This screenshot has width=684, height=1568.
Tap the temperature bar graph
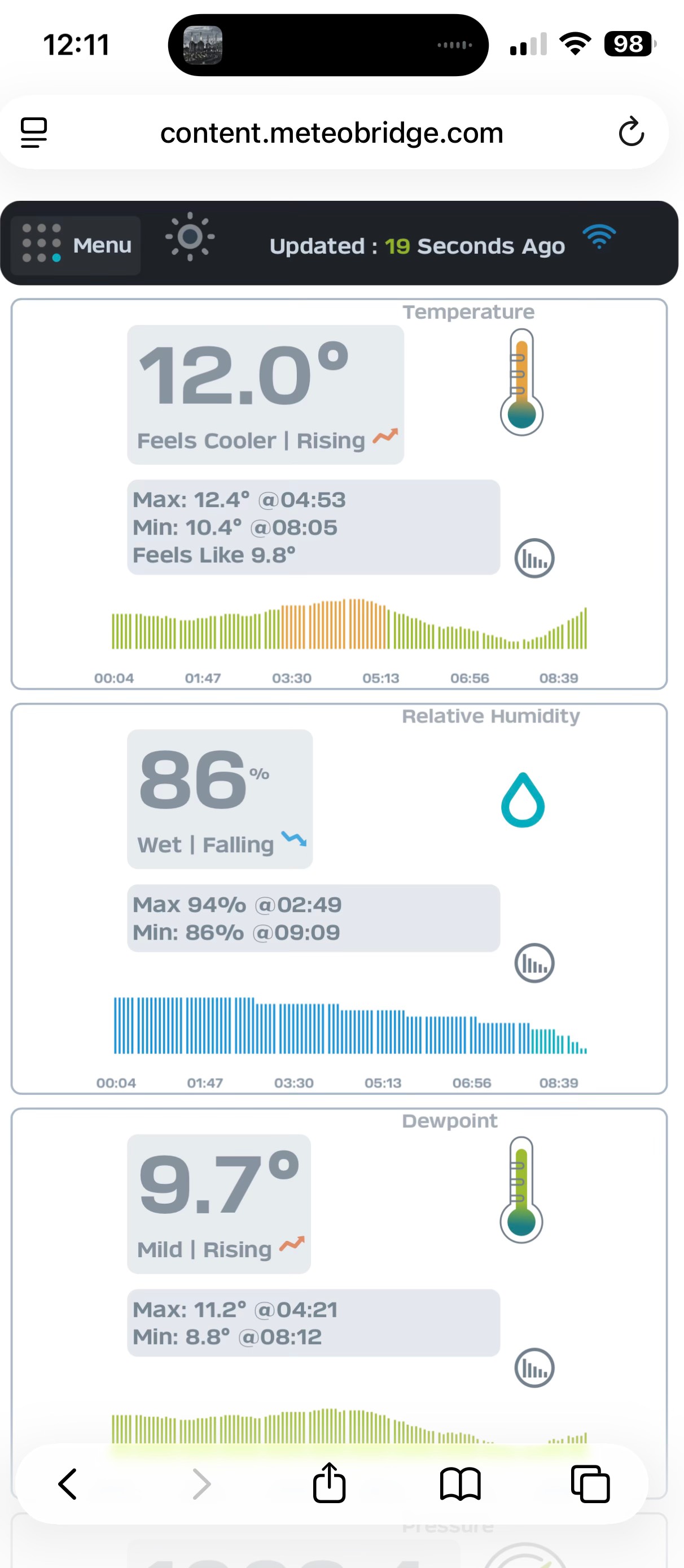coord(349,624)
